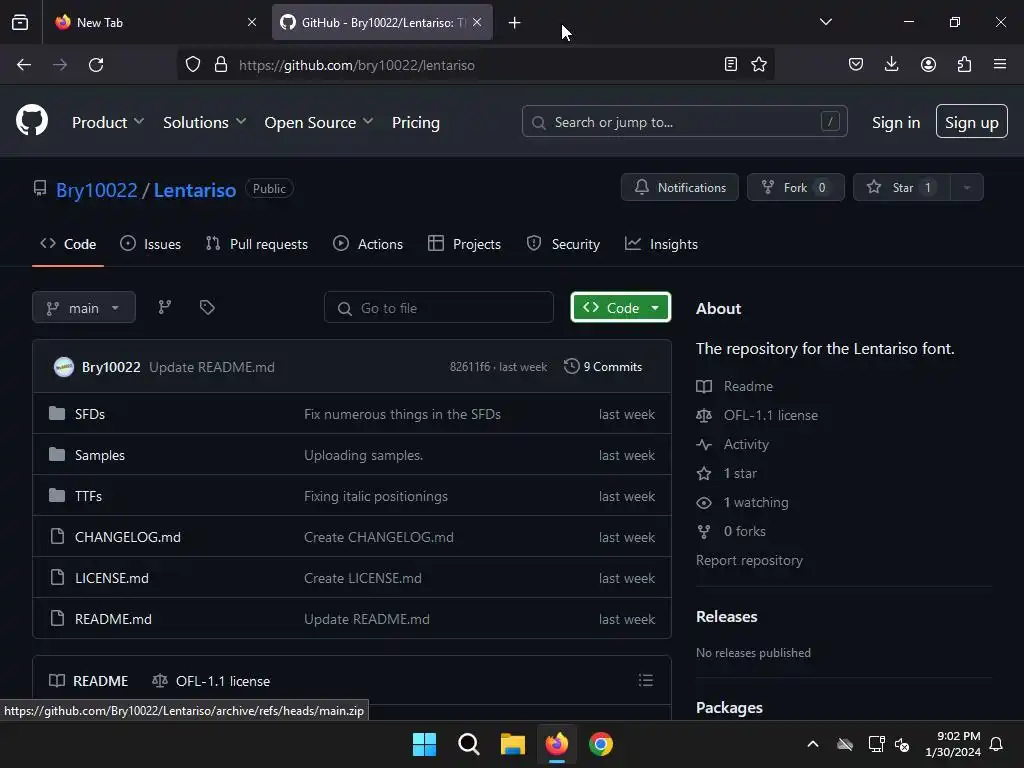This screenshot has width=1024, height=768.
Task: Open the Bry10022 owner link
Action: 97,190
